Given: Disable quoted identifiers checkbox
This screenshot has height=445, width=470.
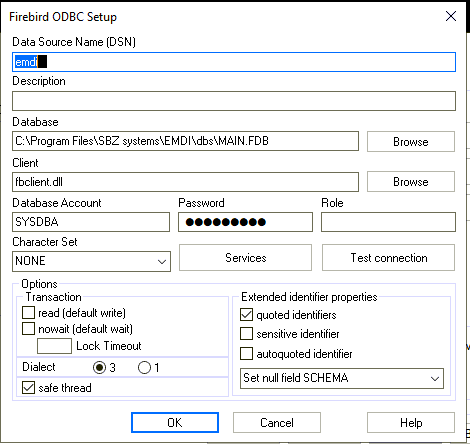Looking at the screenshot, I should pyautogui.click(x=246, y=314).
